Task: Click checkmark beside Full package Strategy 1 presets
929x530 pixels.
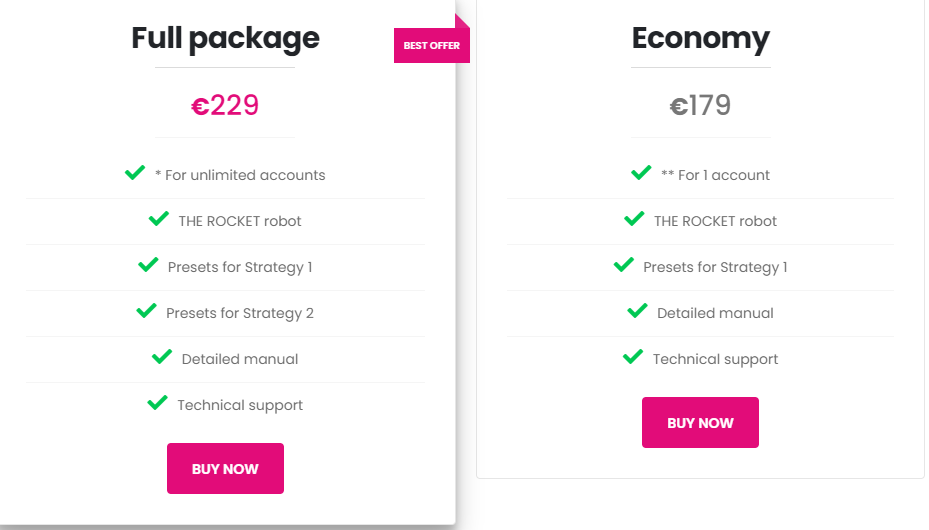Action: click(148, 265)
